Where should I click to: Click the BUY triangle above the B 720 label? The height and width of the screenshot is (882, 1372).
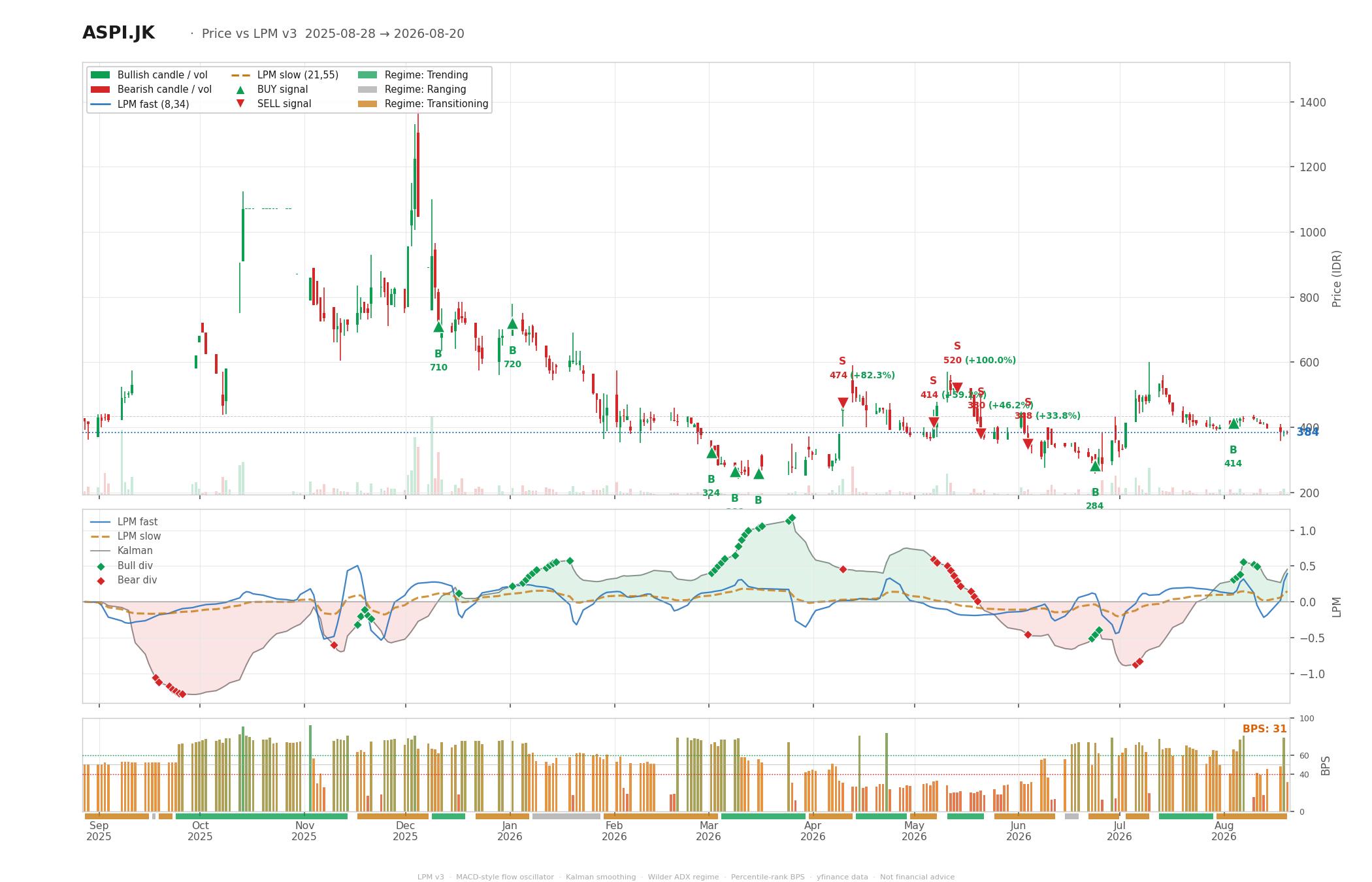tap(512, 323)
